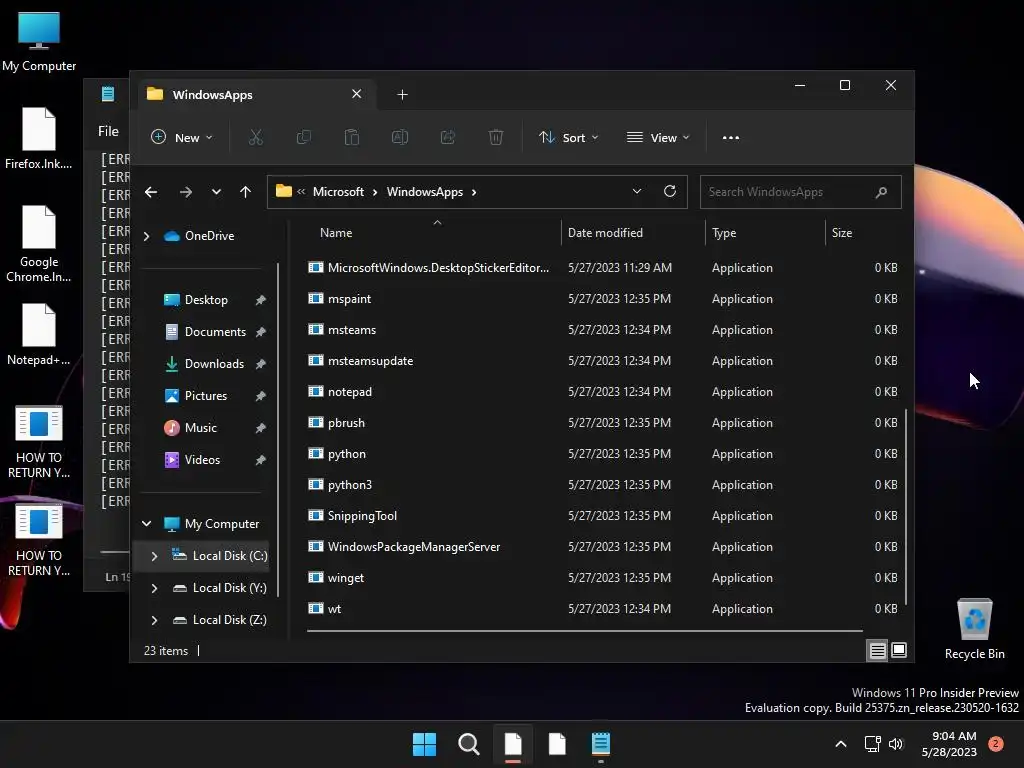Open the taskbar clock showing 9:04 AM

(x=949, y=744)
